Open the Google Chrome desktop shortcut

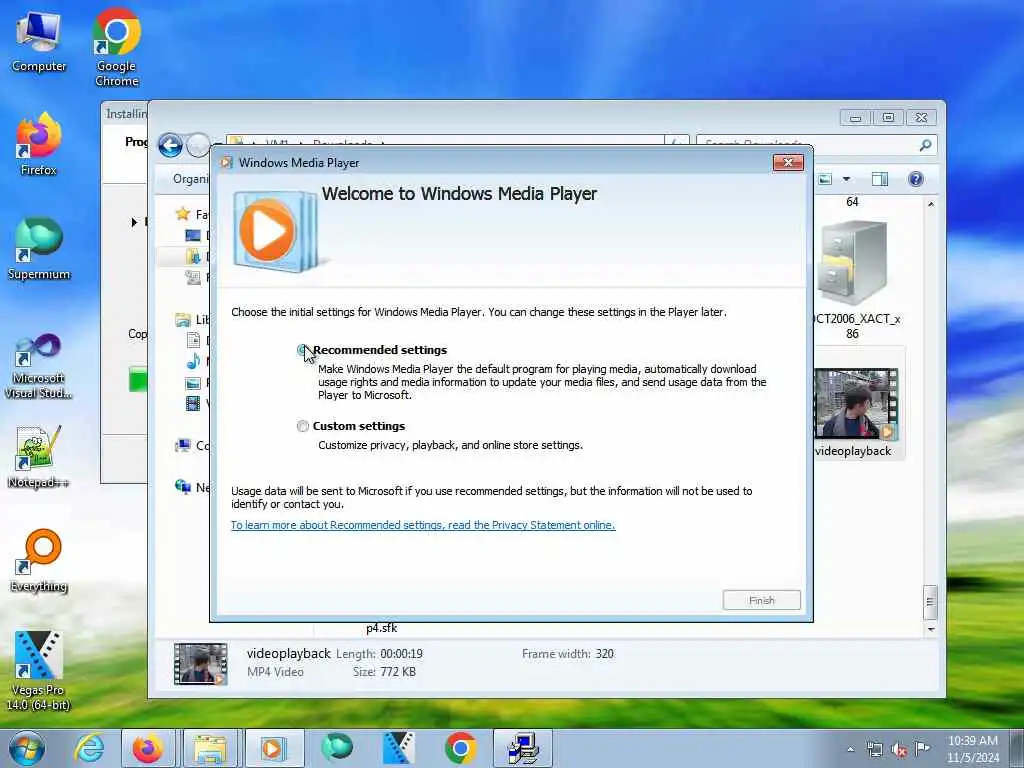point(117,48)
